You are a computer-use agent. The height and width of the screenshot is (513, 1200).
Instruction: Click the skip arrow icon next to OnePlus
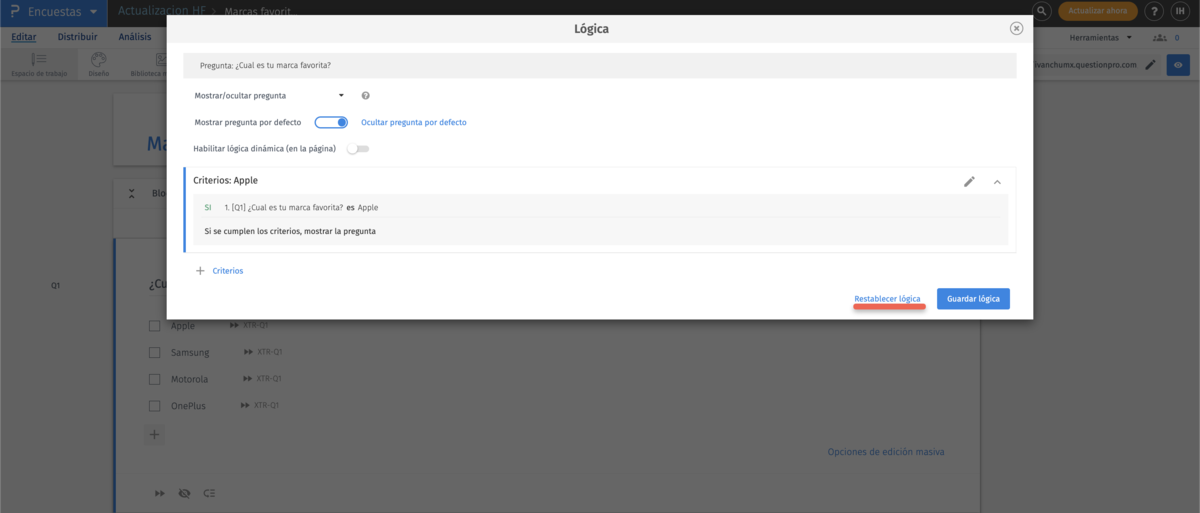coord(246,406)
